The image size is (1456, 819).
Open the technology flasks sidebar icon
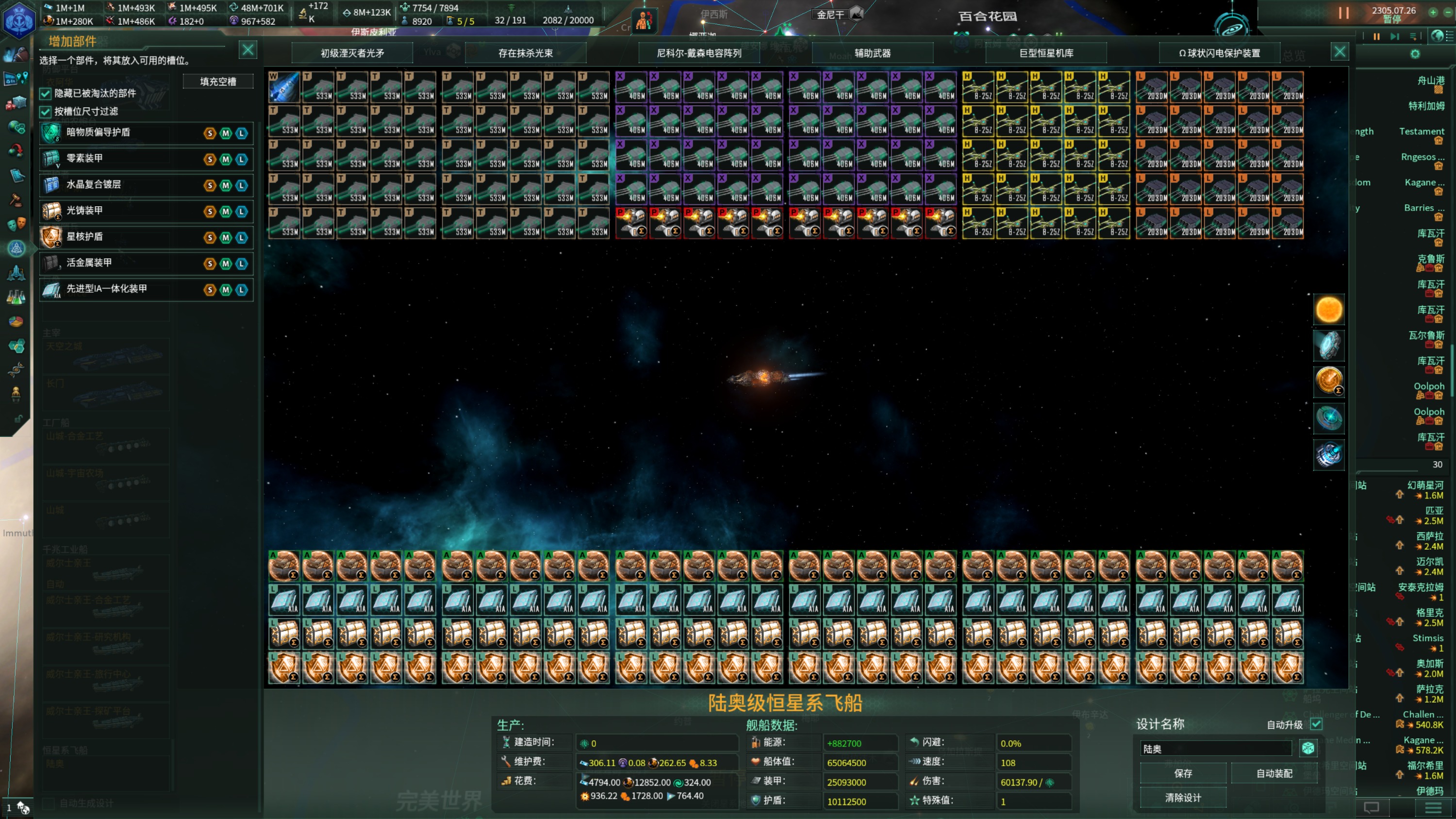coord(16,297)
